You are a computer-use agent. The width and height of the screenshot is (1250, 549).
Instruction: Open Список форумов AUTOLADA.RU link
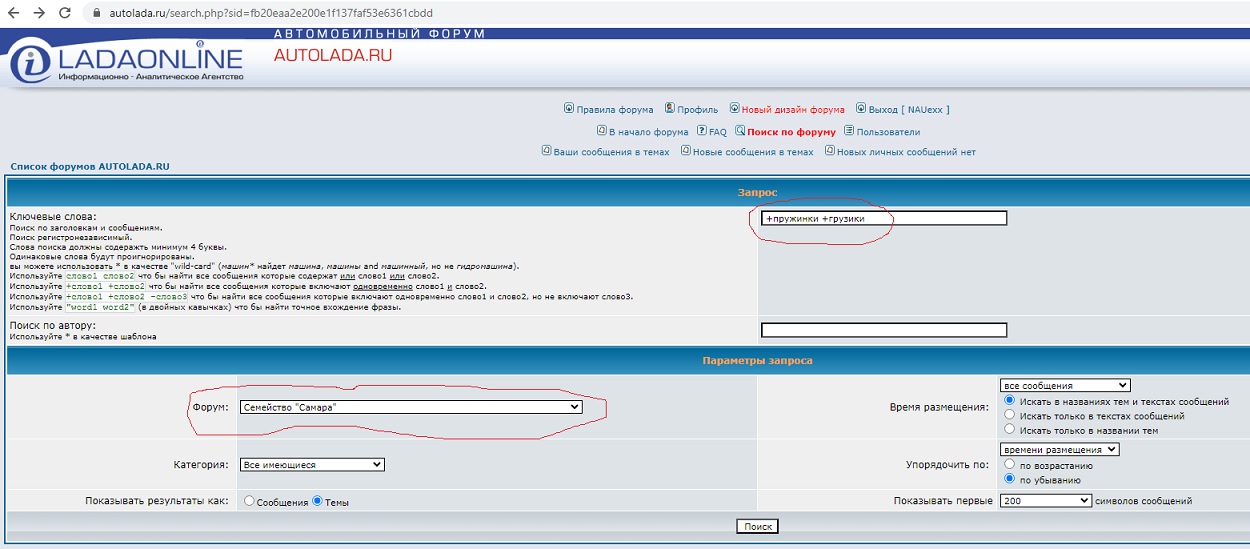pyautogui.click(x=90, y=166)
